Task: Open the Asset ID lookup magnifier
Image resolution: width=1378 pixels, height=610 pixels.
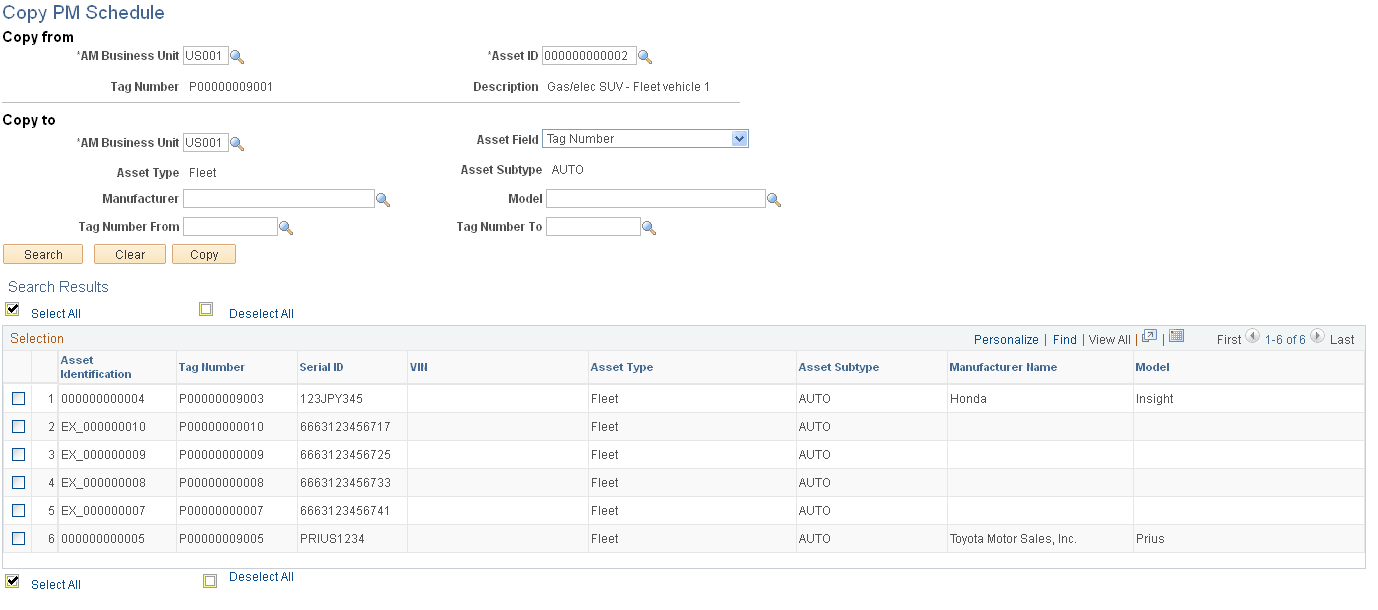Action: point(646,55)
